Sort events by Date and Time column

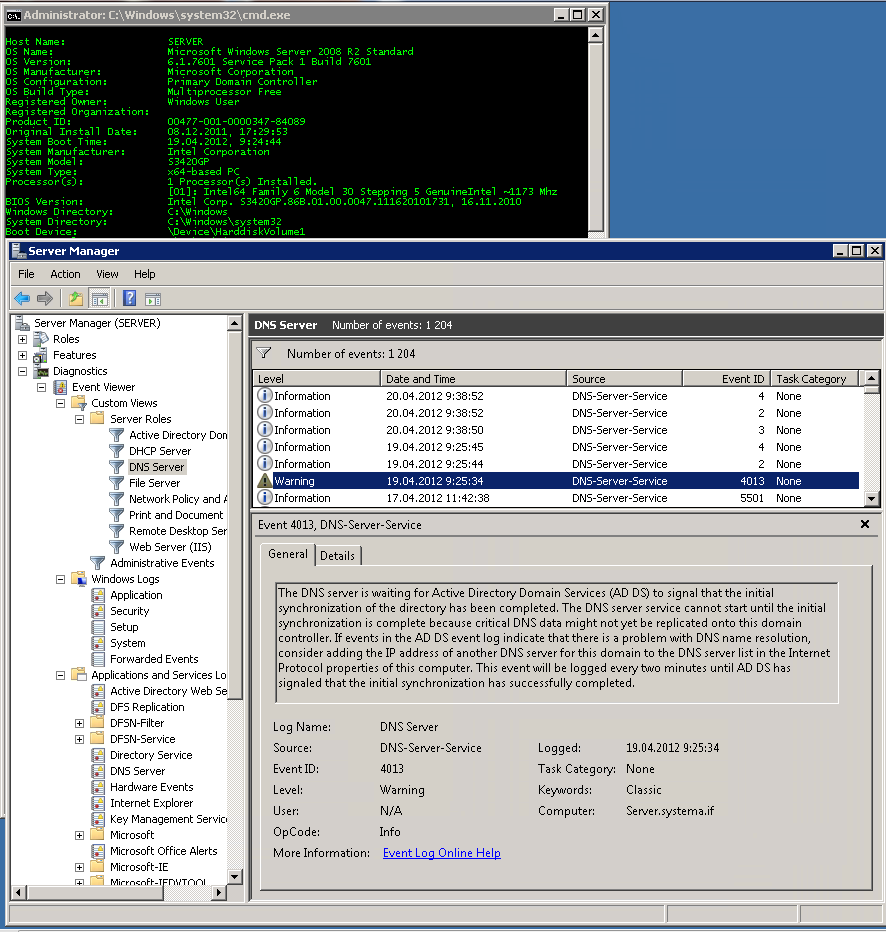pos(473,379)
